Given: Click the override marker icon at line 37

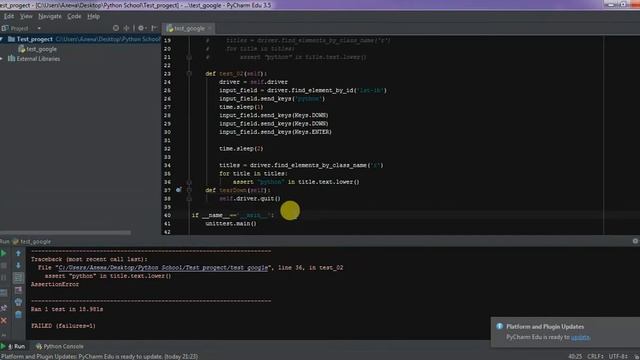Looking at the screenshot, I should coord(178,190).
